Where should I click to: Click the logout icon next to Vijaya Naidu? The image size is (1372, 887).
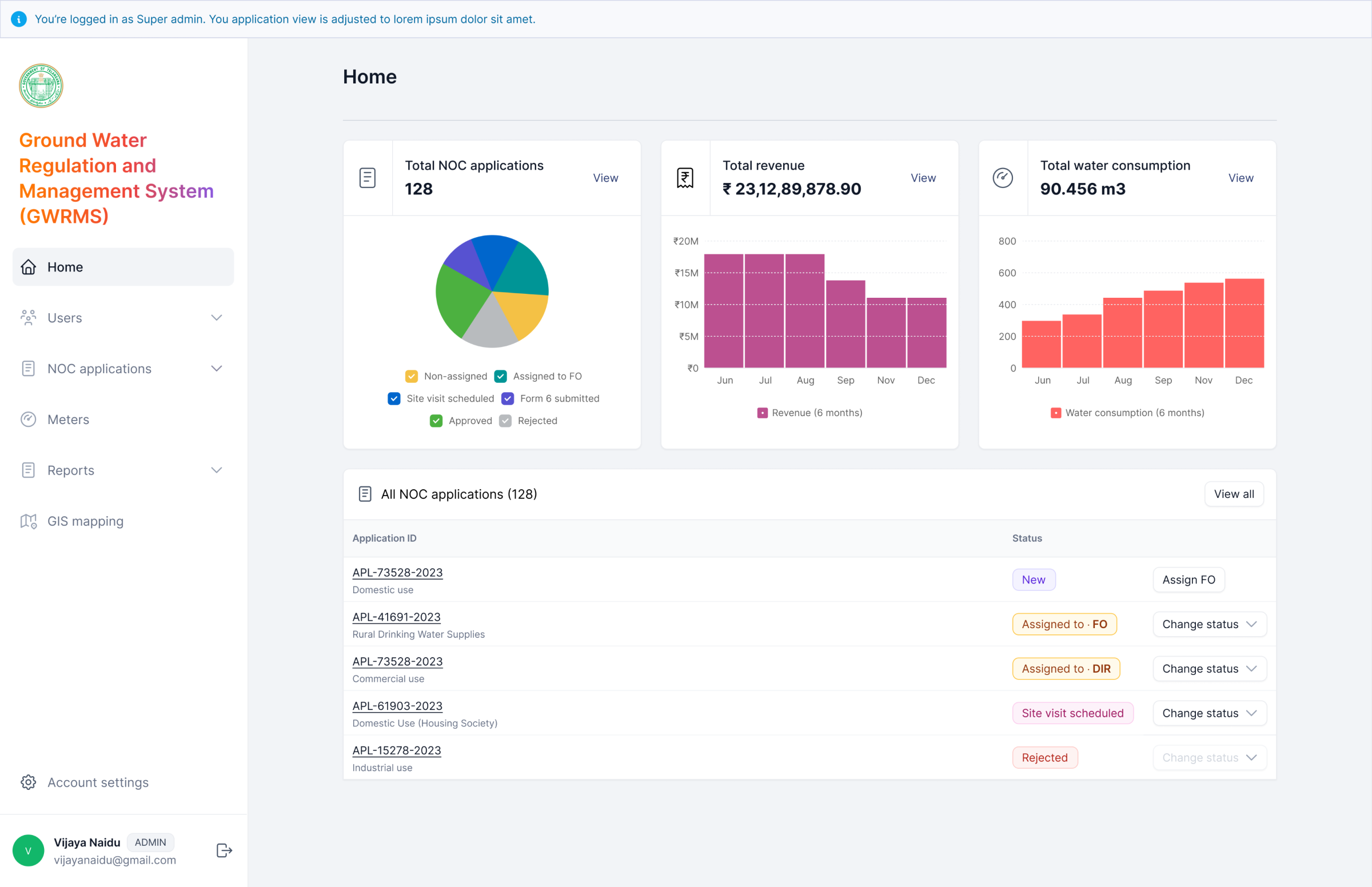point(224,850)
